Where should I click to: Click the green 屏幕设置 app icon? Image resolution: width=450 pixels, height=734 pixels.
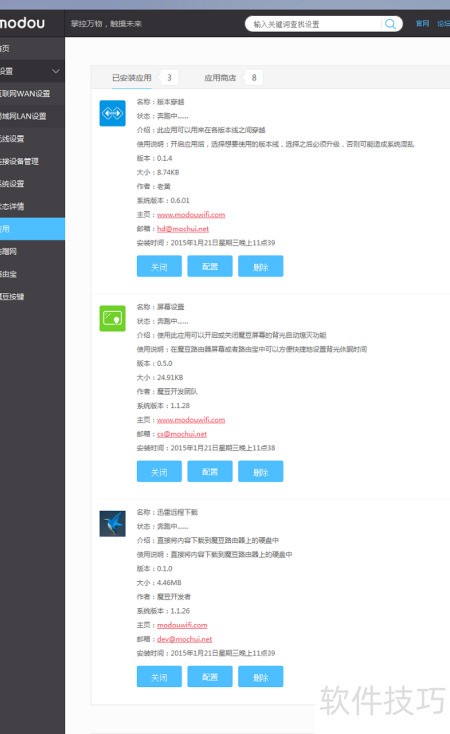coord(112,318)
